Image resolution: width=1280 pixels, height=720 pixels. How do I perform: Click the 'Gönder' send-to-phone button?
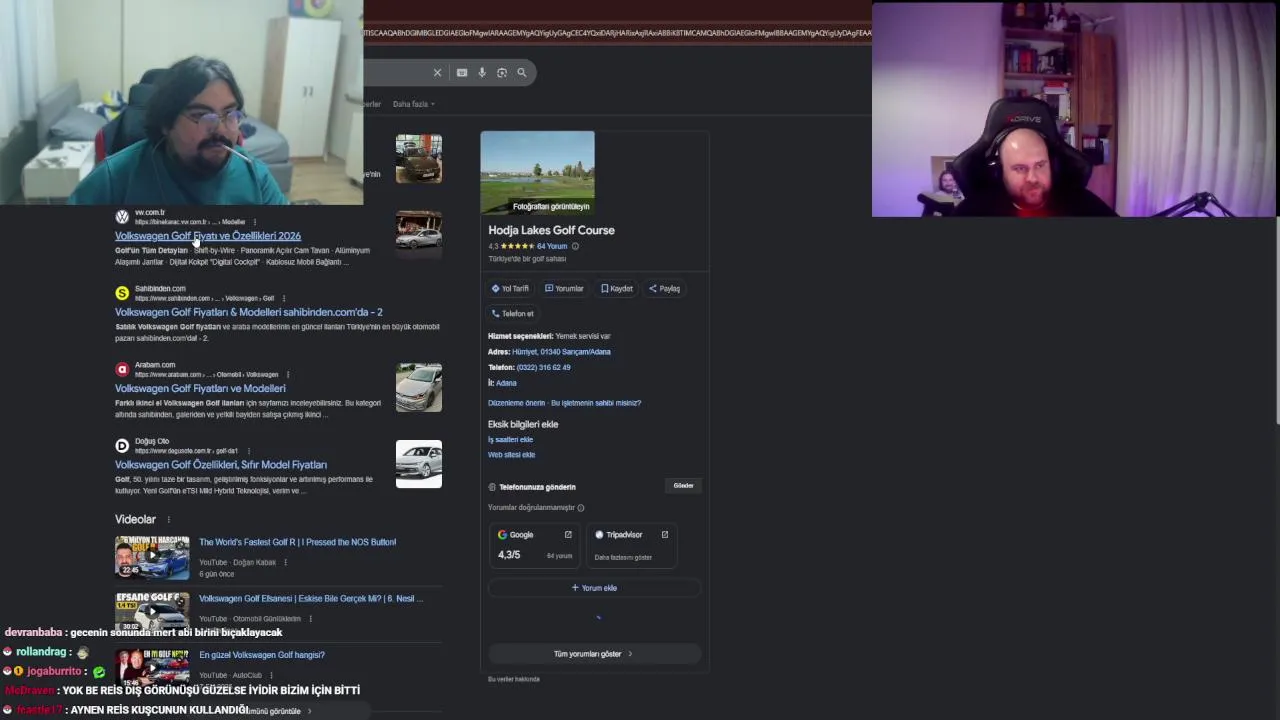click(683, 486)
